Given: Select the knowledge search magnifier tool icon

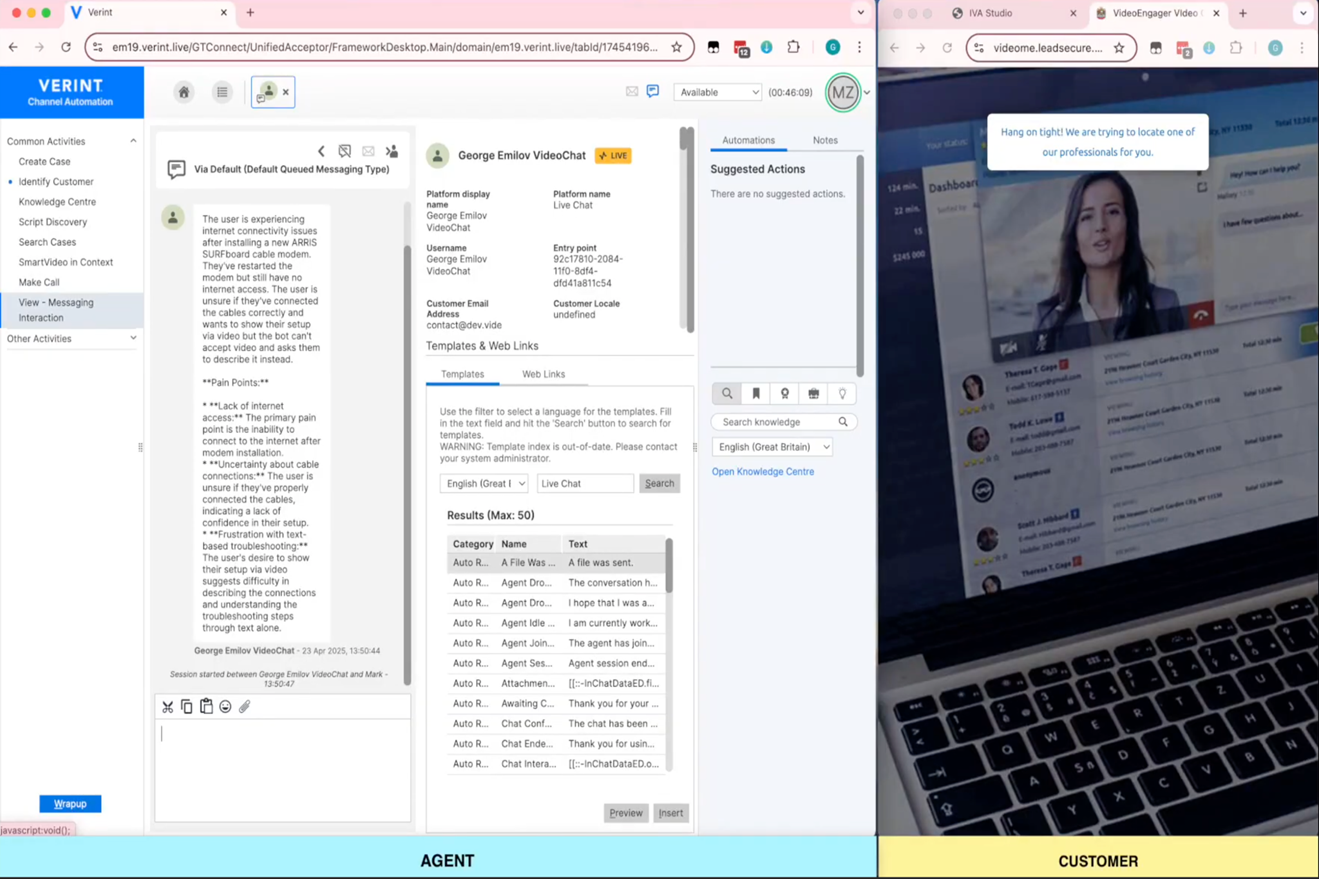Looking at the screenshot, I should pos(727,394).
